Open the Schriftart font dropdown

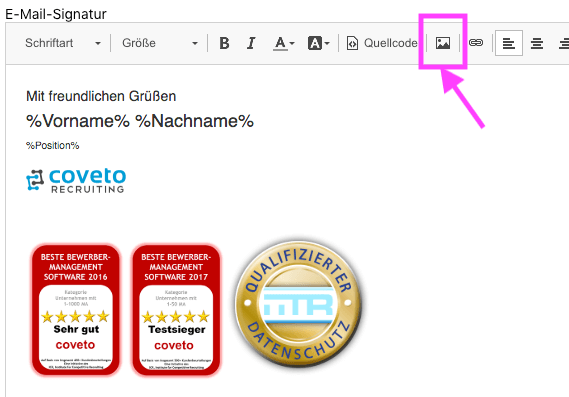pos(62,43)
